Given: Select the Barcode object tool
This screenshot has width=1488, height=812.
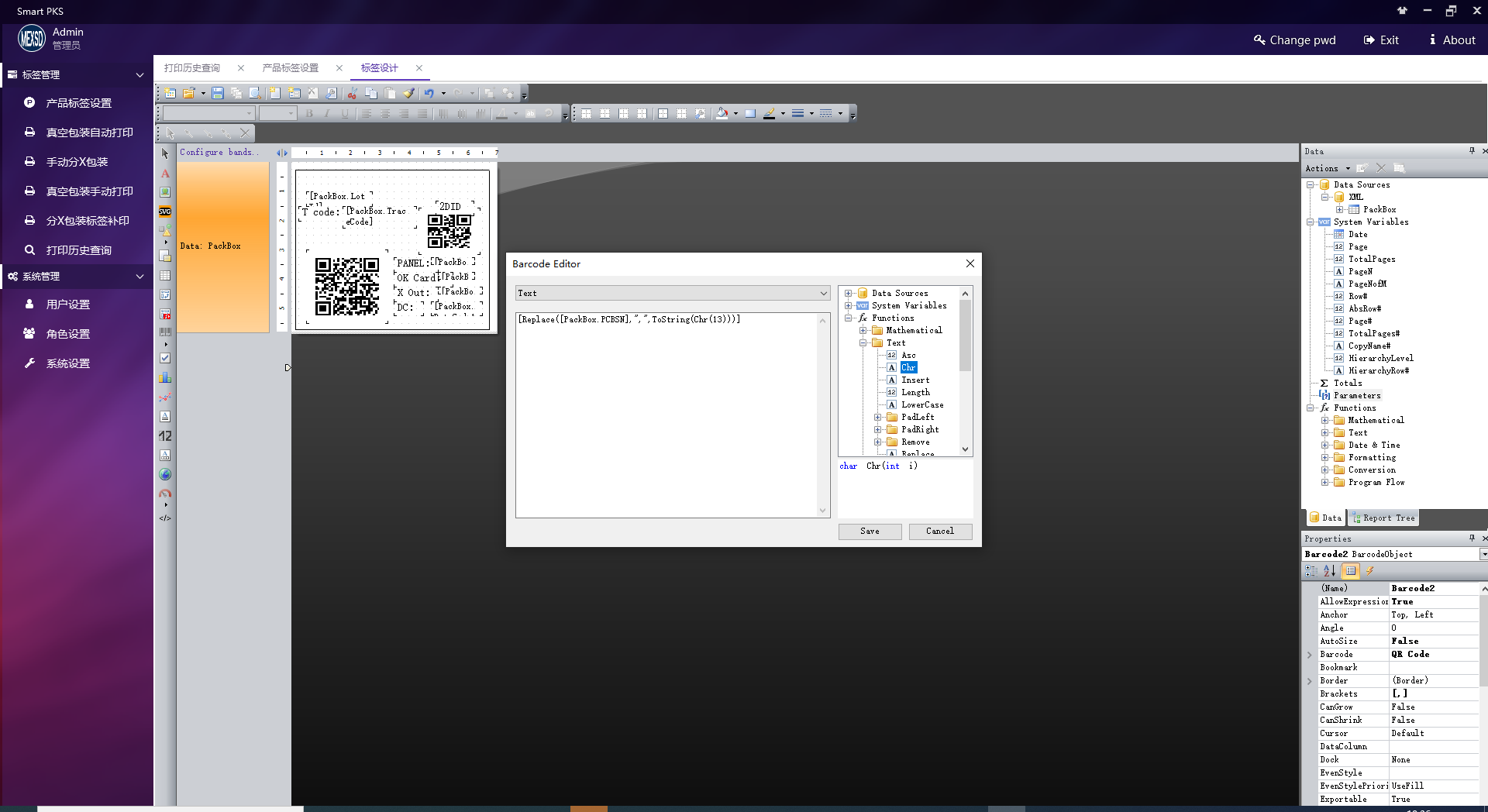Looking at the screenshot, I should point(165,332).
